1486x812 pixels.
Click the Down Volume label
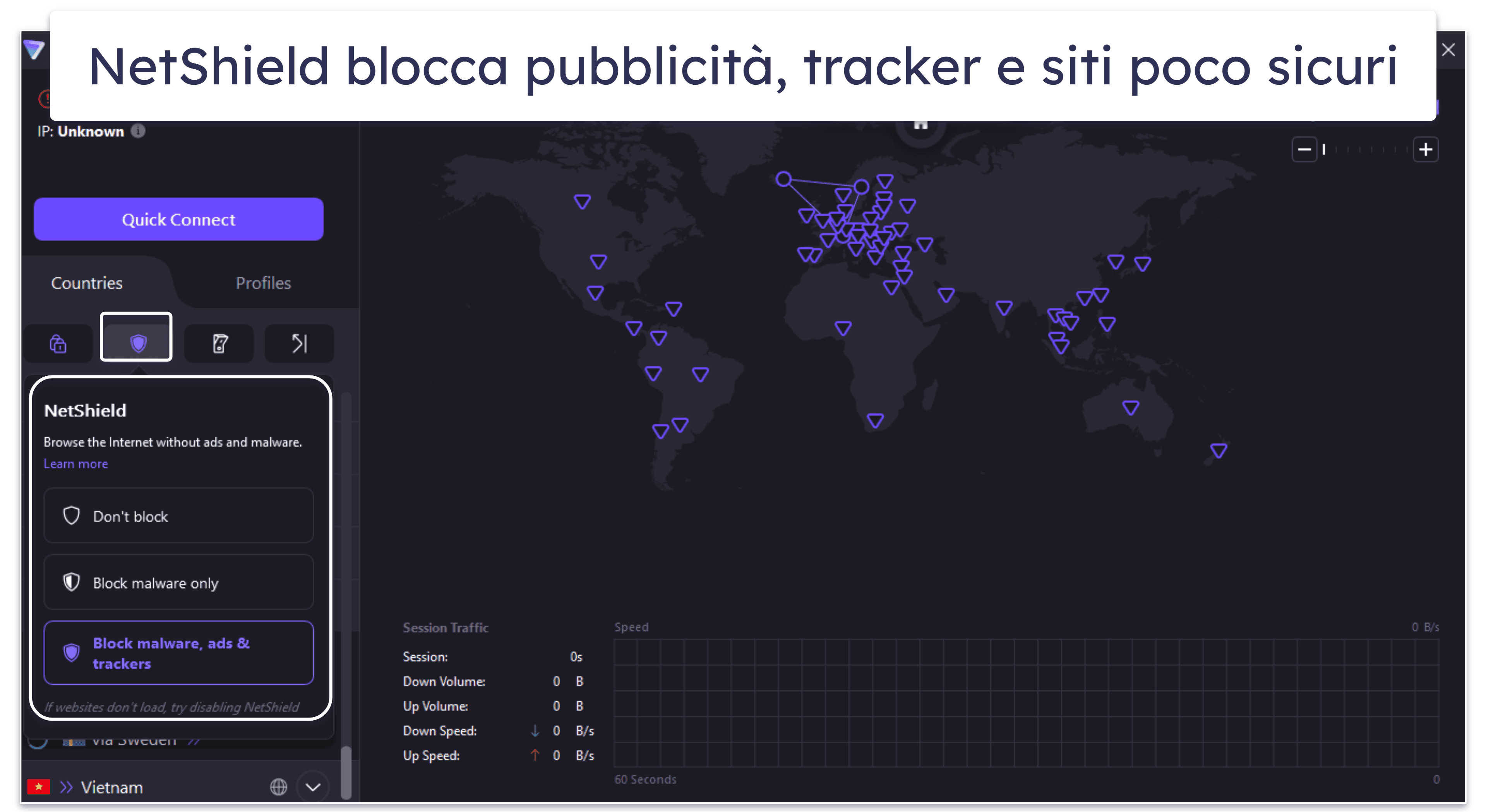click(444, 681)
